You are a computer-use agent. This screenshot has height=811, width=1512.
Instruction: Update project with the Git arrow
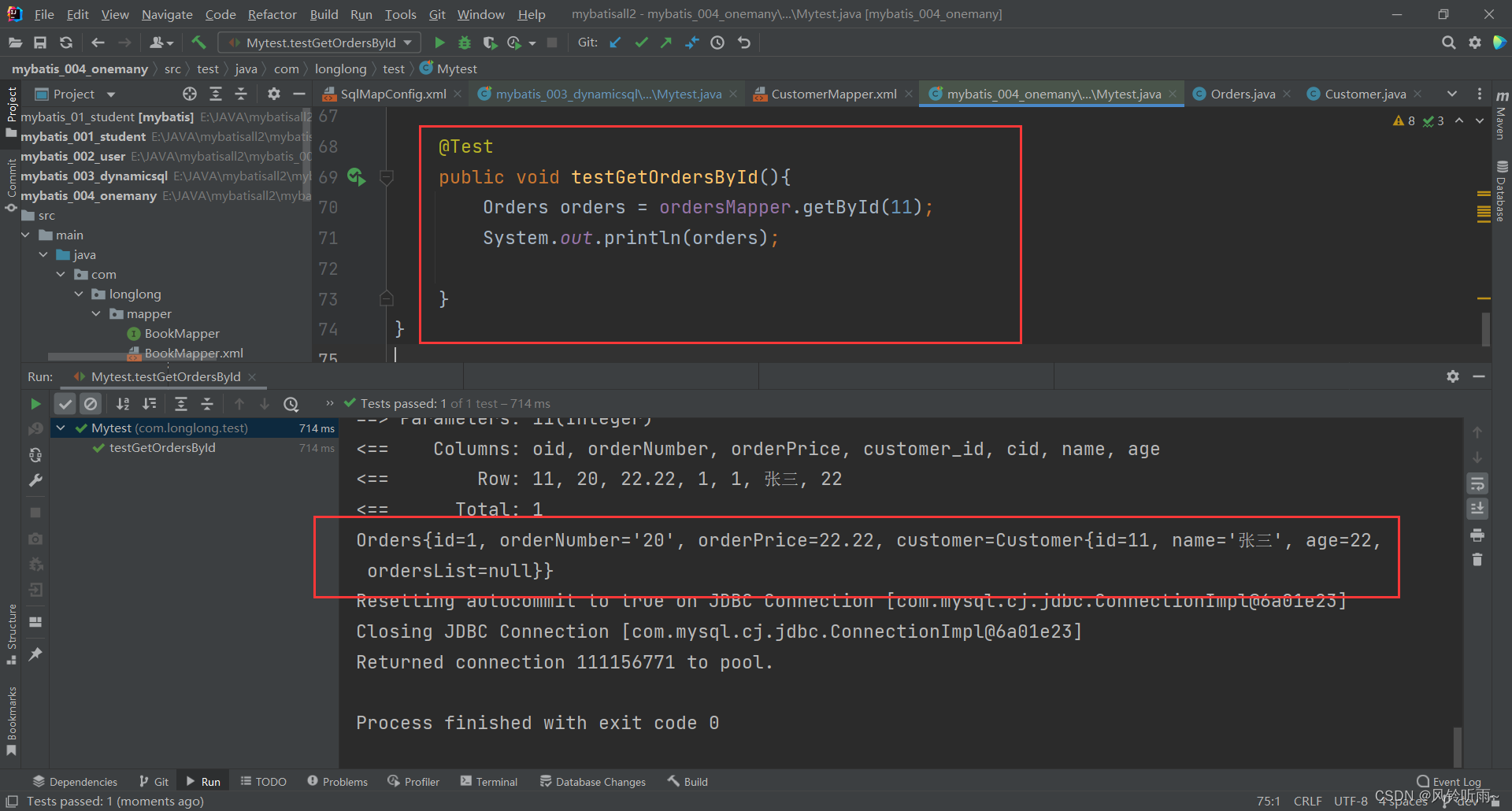[616, 43]
